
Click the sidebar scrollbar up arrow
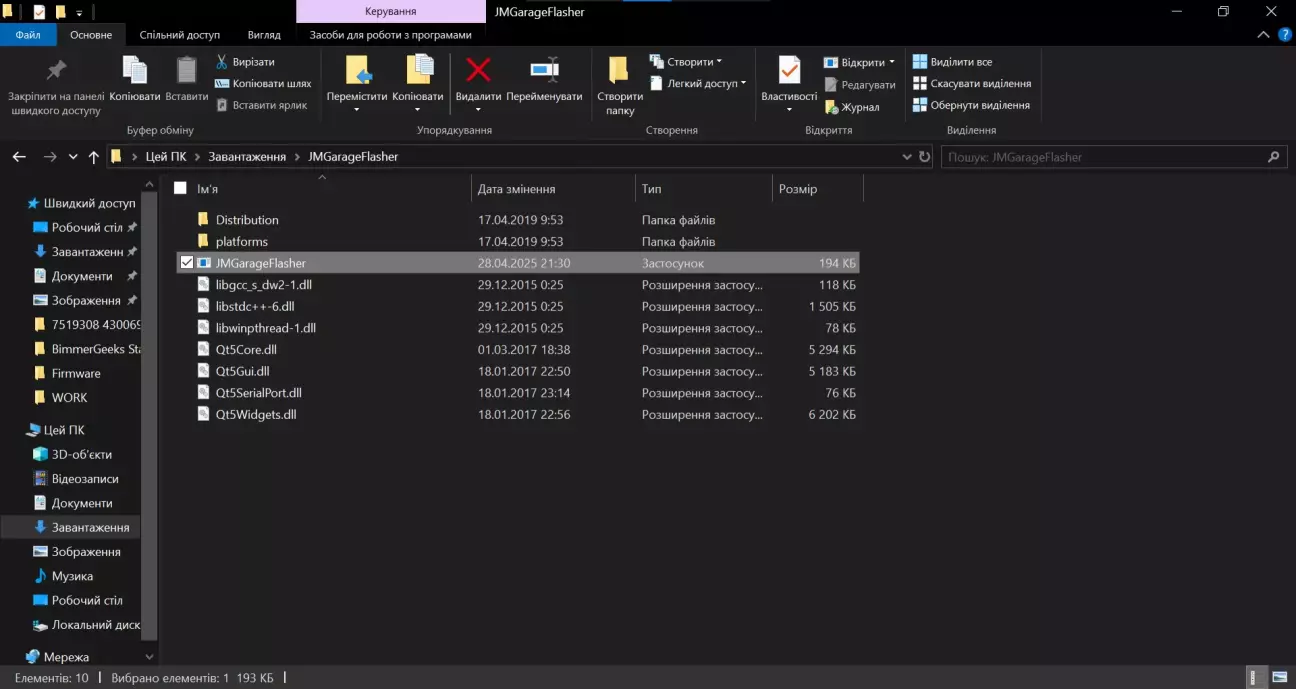(150, 185)
